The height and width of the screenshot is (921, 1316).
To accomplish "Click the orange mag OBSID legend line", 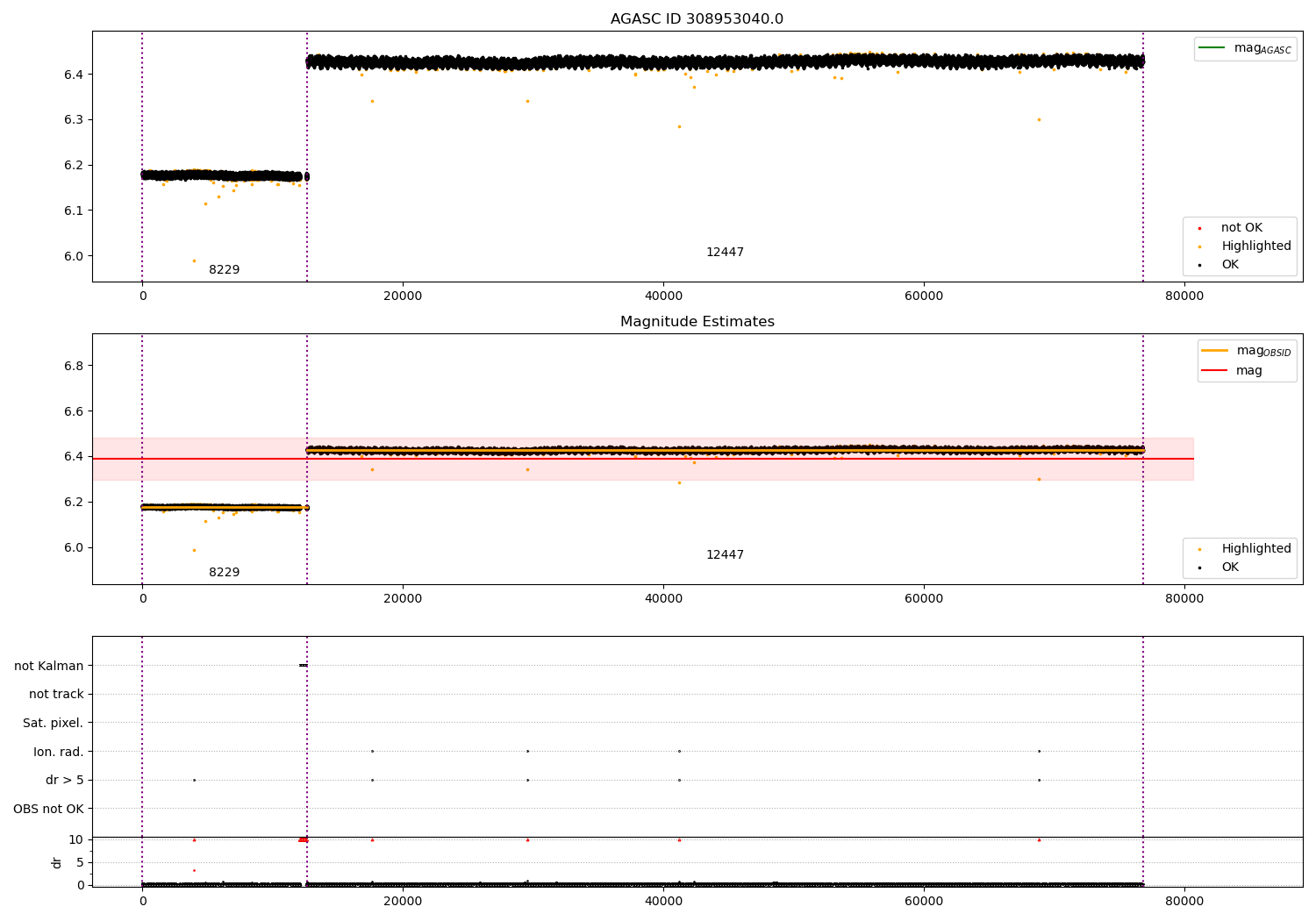I will coord(1214,351).
